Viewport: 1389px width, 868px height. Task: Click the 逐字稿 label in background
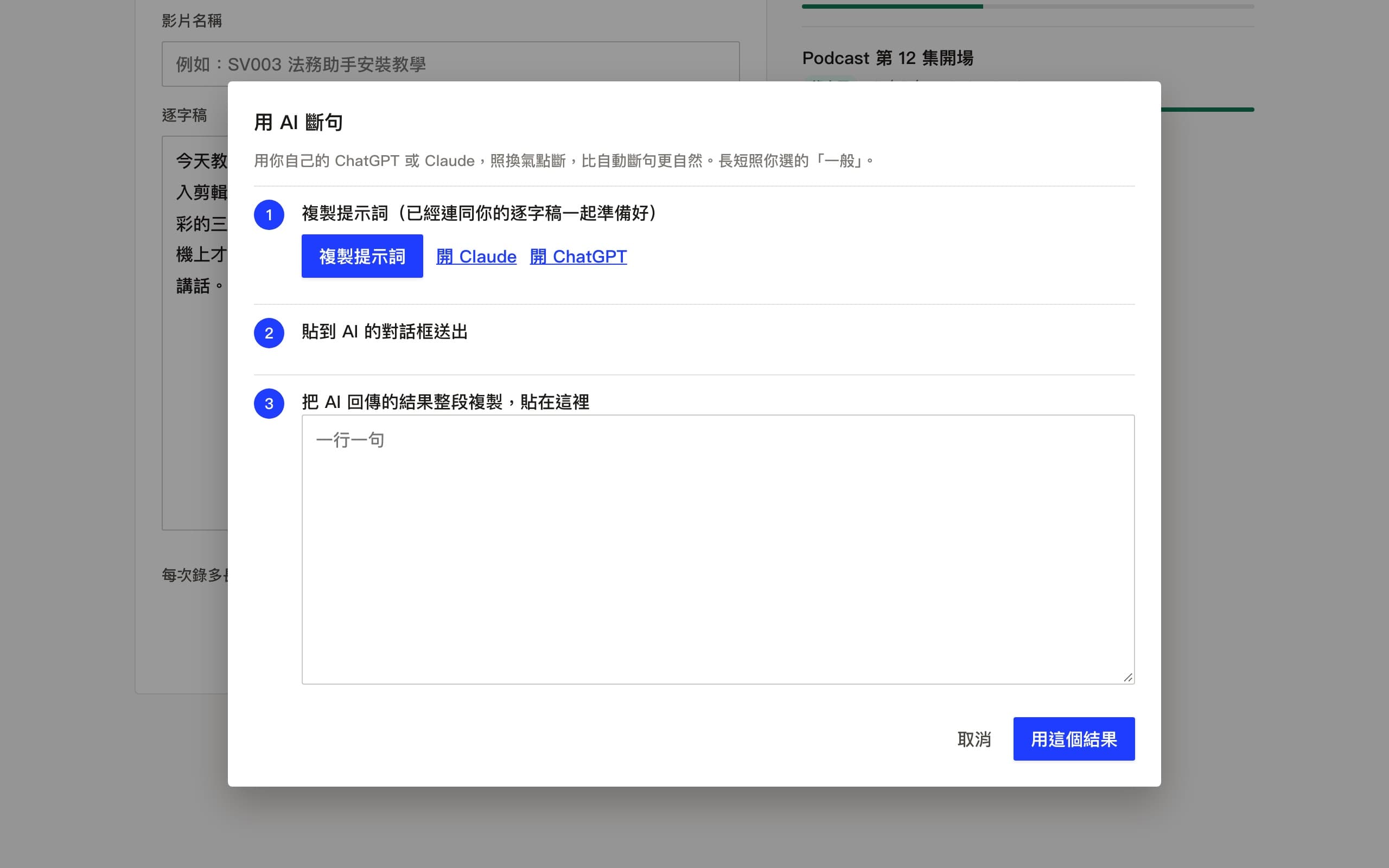[184, 115]
